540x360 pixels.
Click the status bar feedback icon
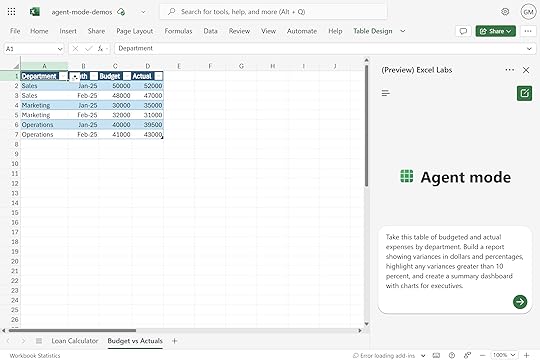[467, 355]
